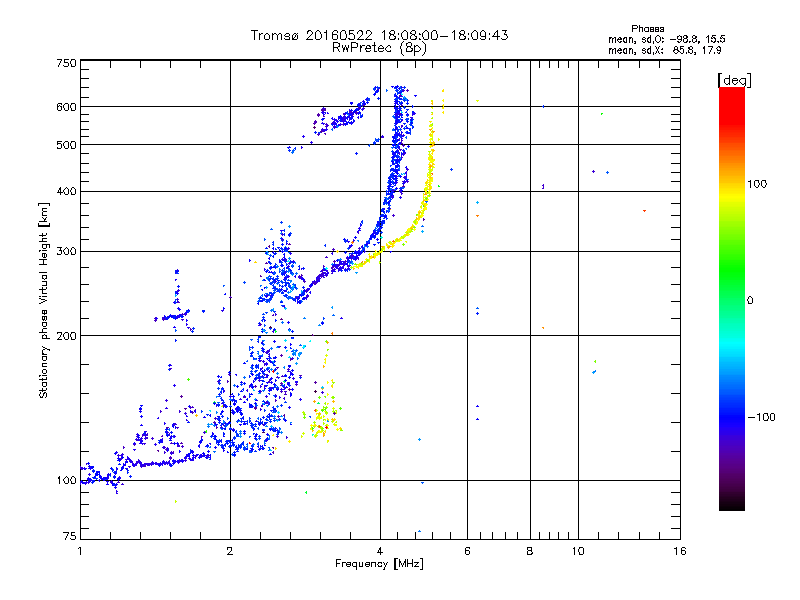Click the y-axis tick label "500"

click(66, 145)
